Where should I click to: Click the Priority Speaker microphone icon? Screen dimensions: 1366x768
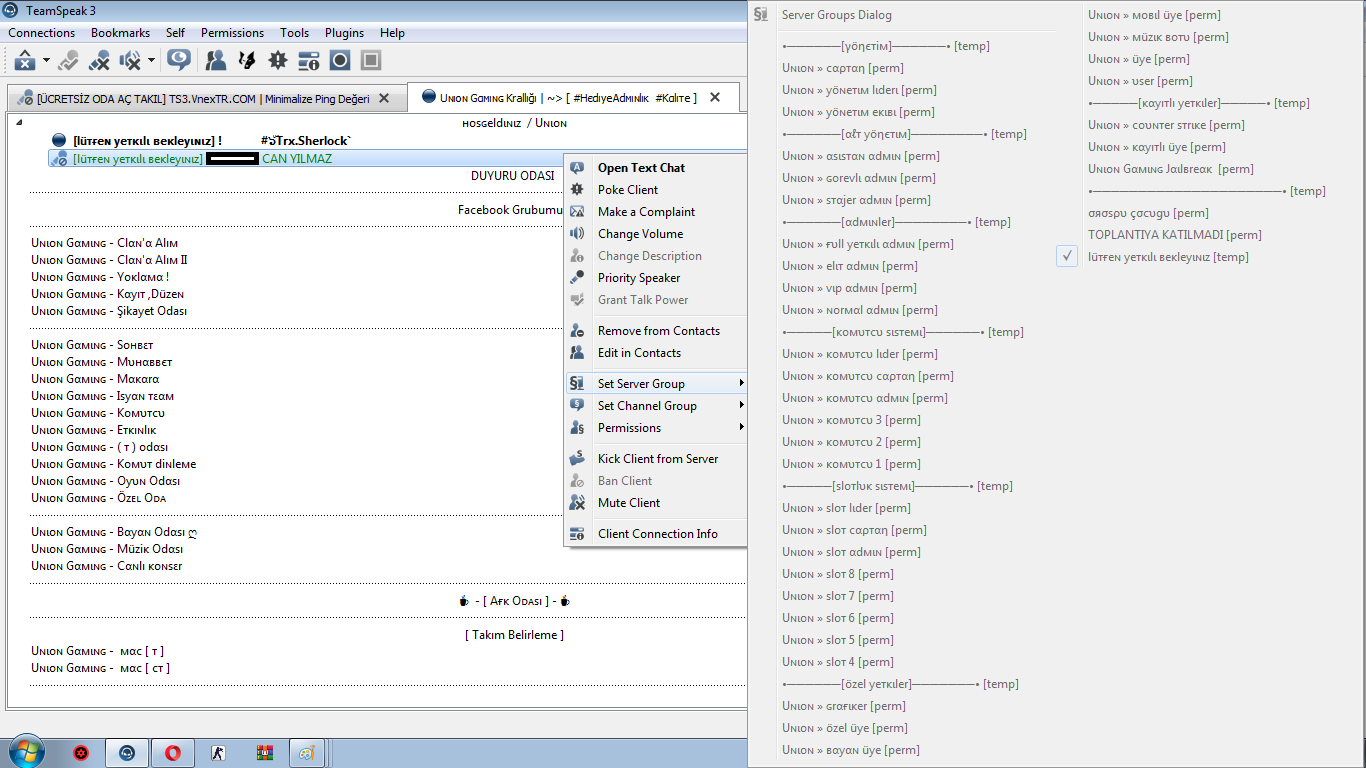(x=577, y=278)
